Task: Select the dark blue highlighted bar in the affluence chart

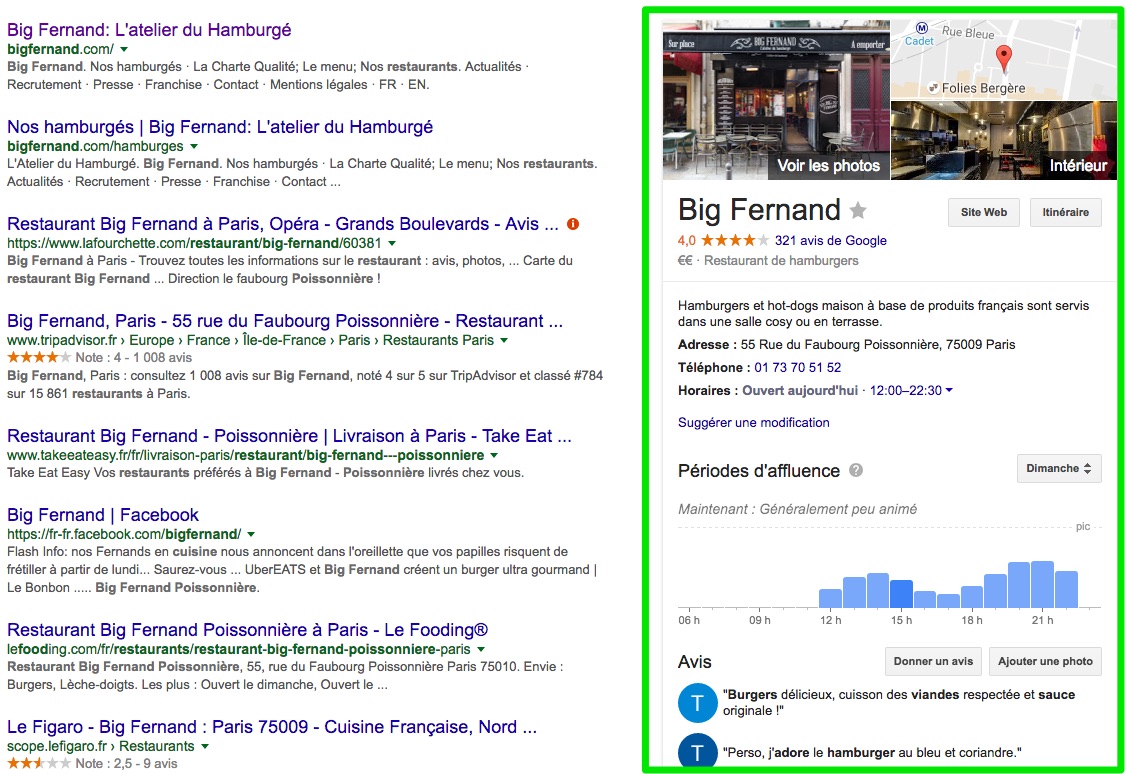Action: click(x=901, y=594)
